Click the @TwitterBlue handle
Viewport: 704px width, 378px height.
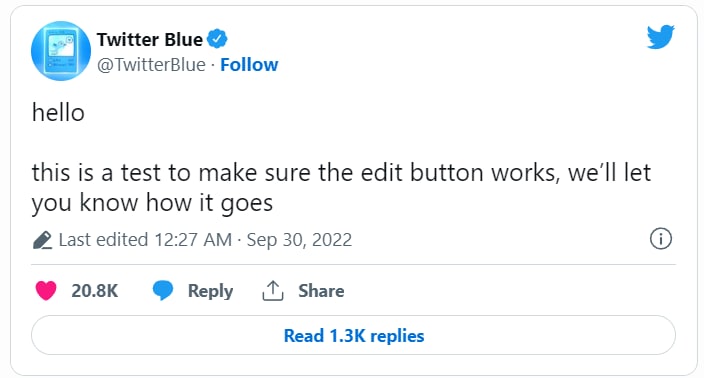point(151,65)
